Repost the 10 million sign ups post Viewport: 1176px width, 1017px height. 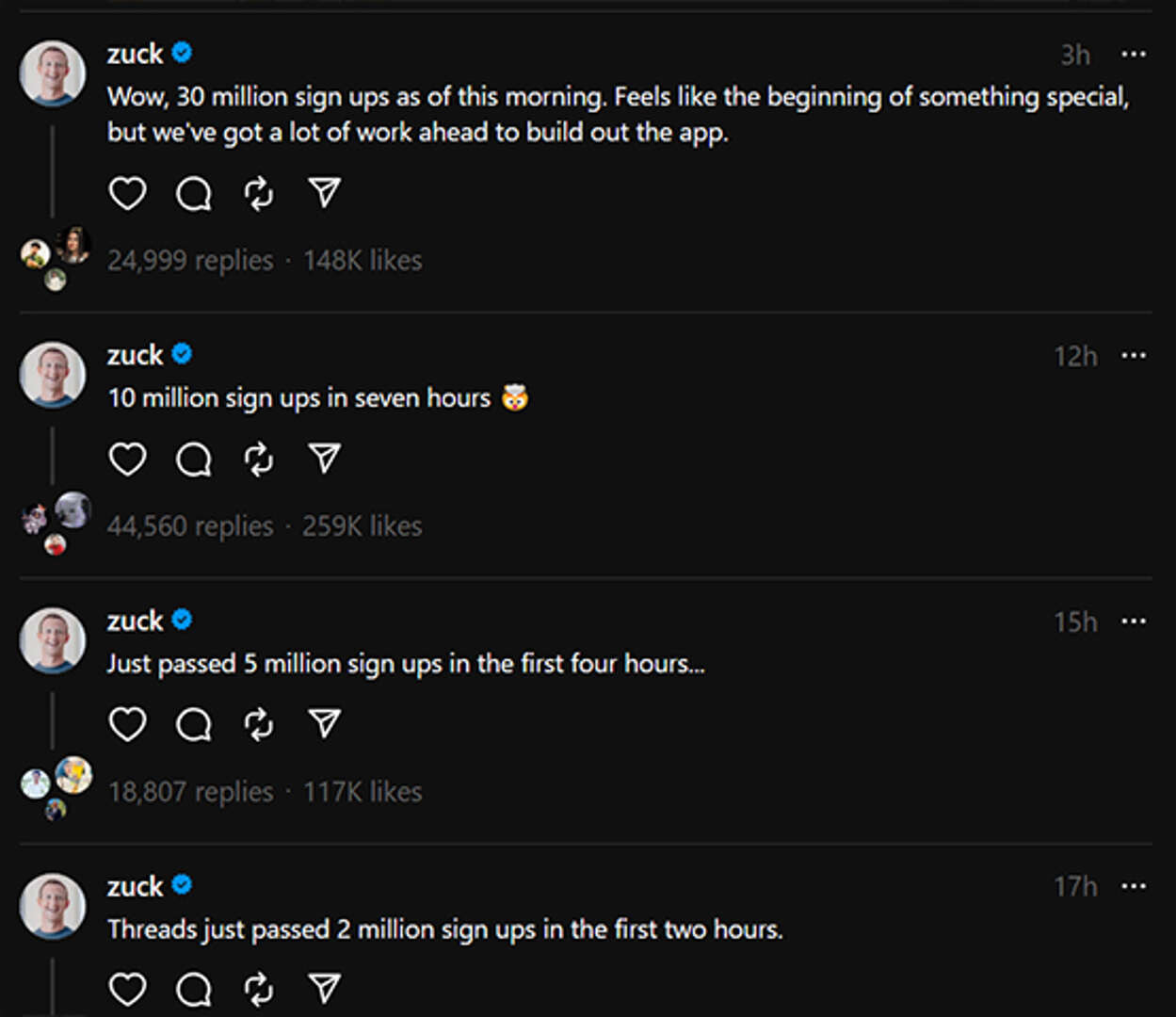[259, 460]
